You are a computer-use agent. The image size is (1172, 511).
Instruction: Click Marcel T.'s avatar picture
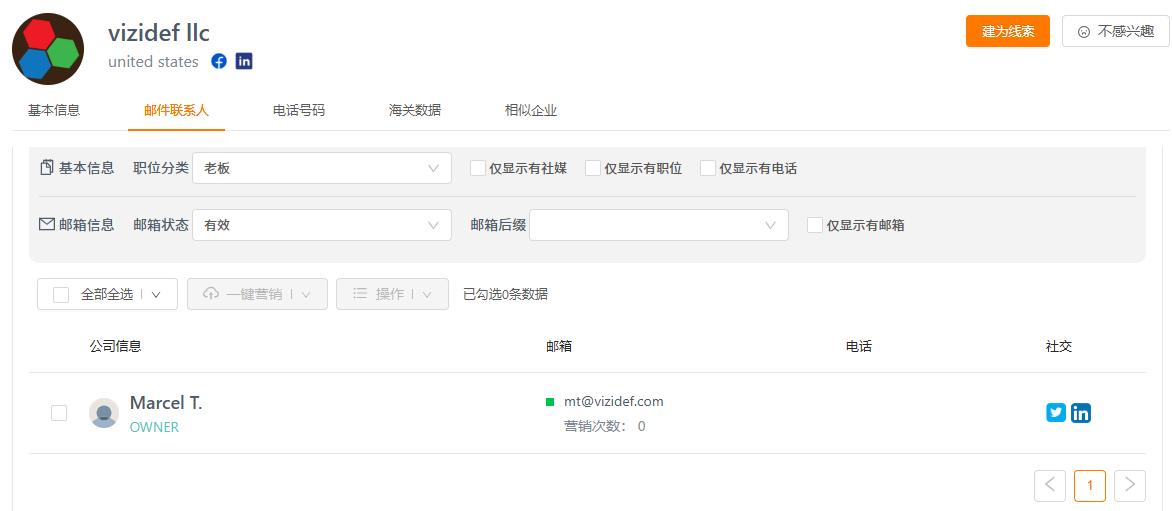pyautogui.click(x=104, y=412)
